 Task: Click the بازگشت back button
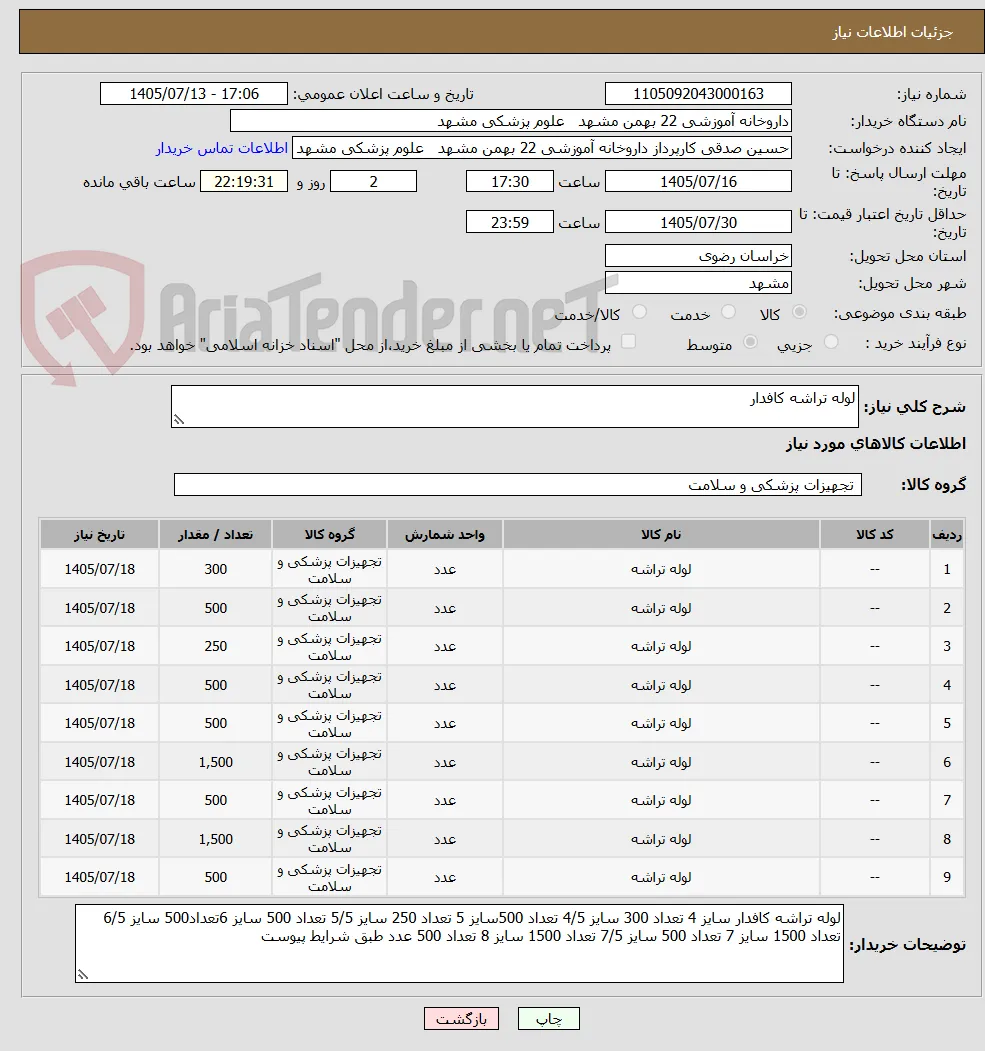(461, 1019)
